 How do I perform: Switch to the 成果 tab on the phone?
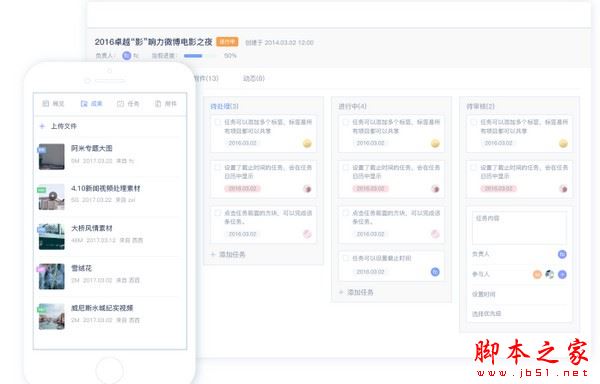pyautogui.click(x=91, y=104)
